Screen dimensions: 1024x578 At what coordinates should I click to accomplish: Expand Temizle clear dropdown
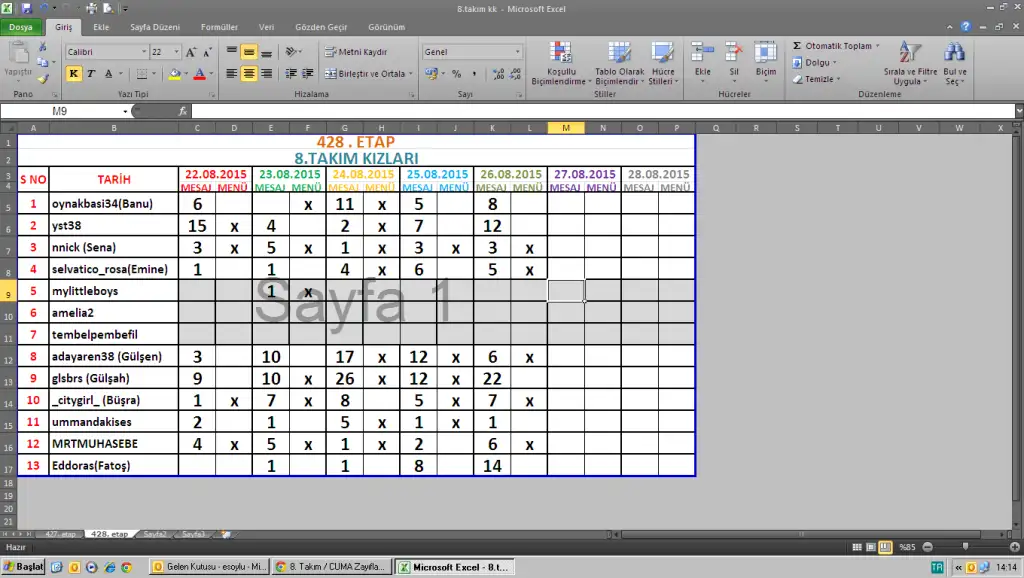838,79
